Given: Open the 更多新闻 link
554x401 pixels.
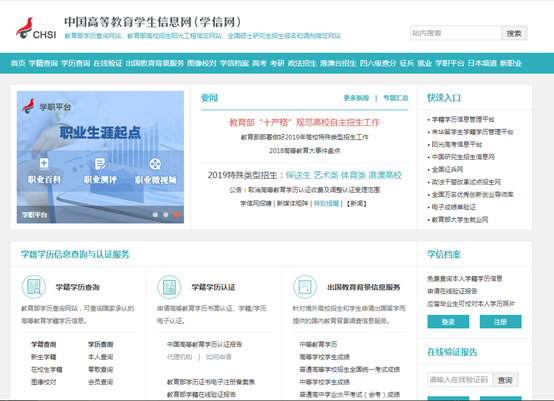Looking at the screenshot, I should coord(356,98).
